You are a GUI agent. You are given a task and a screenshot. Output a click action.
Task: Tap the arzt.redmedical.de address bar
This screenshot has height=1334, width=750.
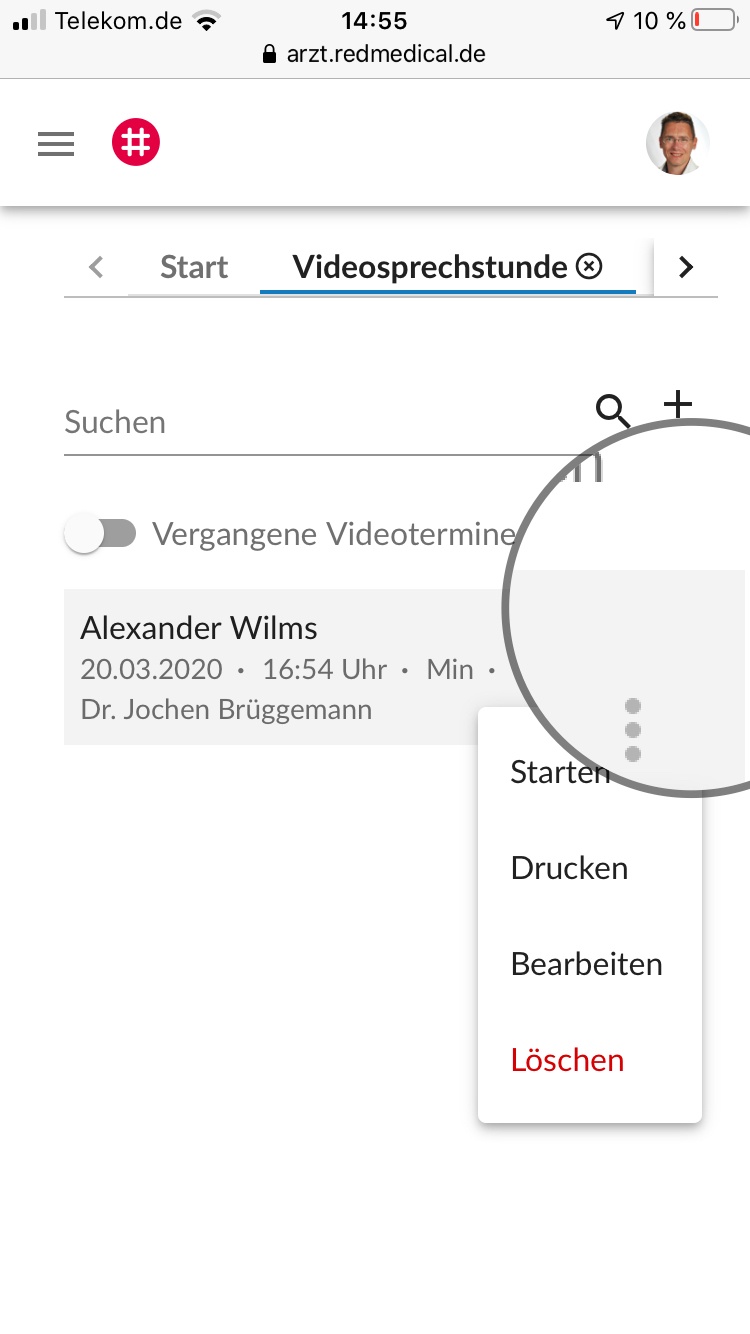(375, 54)
